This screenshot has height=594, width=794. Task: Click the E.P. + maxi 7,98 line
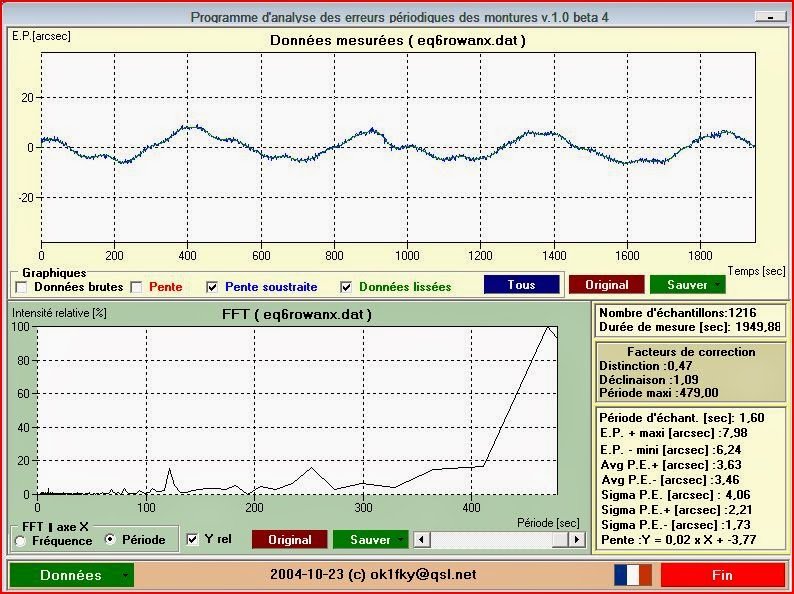[673, 433]
